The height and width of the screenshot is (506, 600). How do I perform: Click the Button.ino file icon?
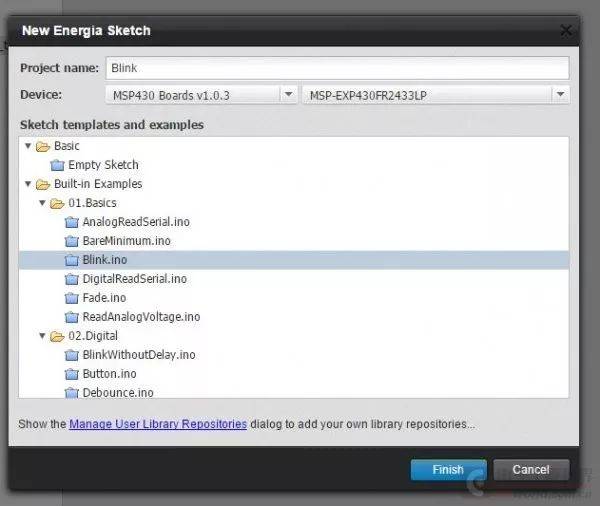tap(71, 374)
